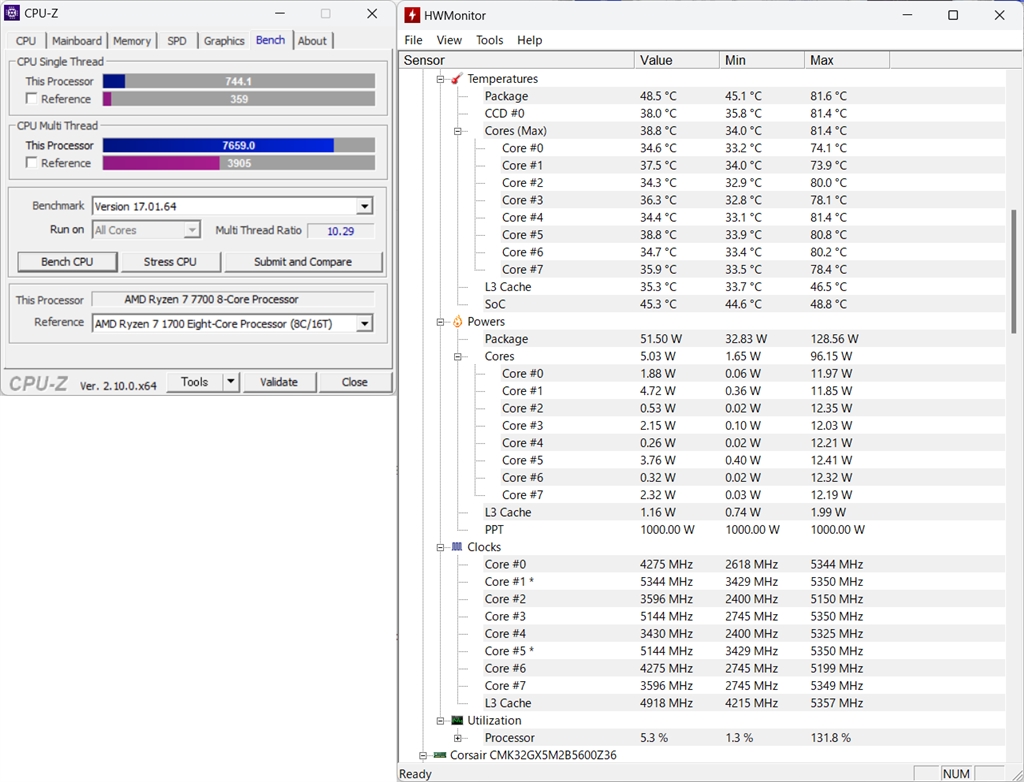The image size is (1024, 782).
Task: Click the HWMonitor vertical scrollbar thumb
Action: (1015, 270)
